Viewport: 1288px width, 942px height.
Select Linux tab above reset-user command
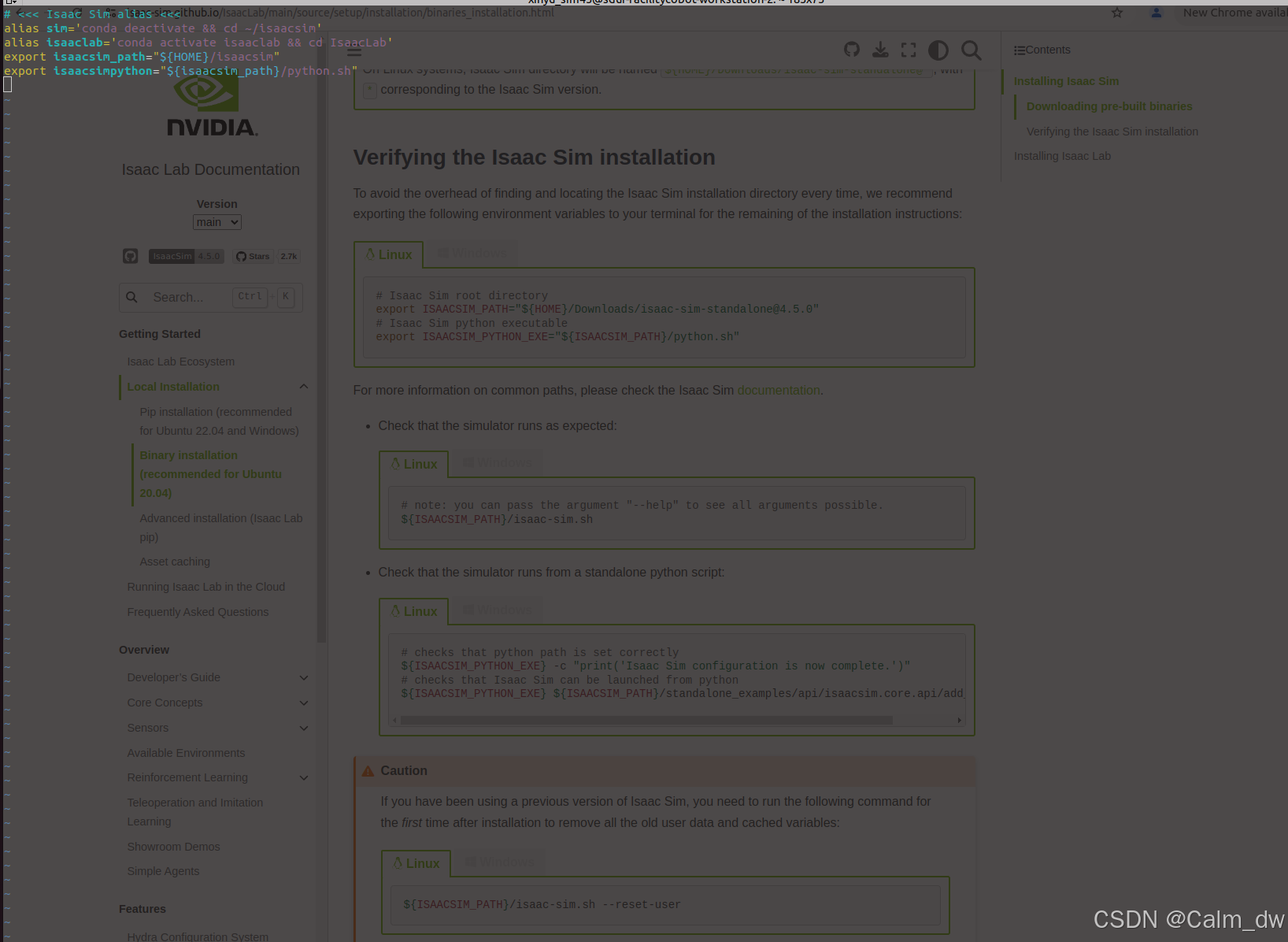point(416,863)
